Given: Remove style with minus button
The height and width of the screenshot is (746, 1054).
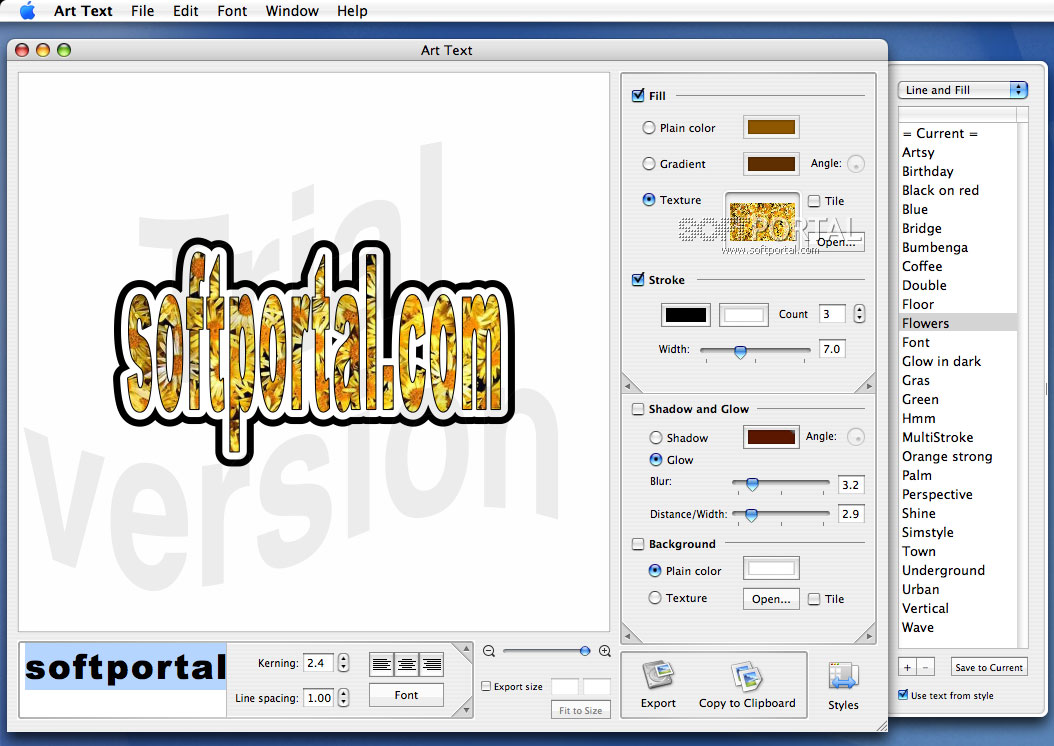Looking at the screenshot, I should [x=926, y=667].
